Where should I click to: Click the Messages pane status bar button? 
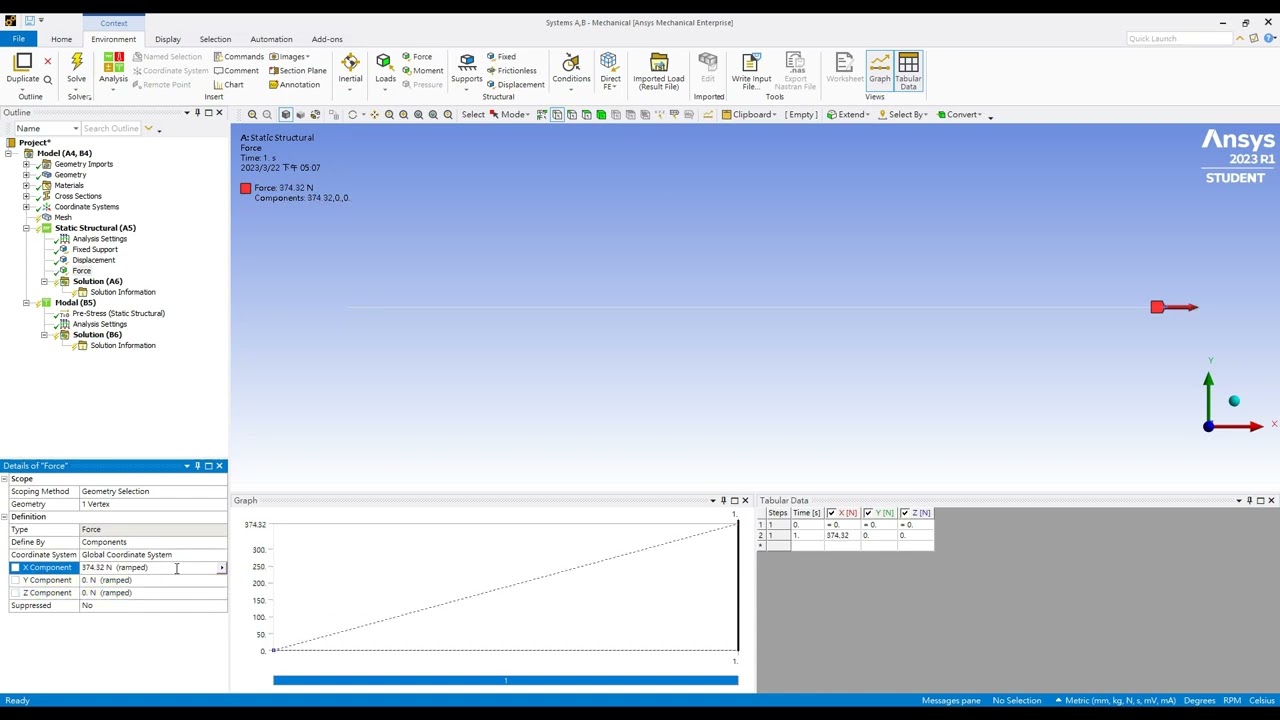(x=951, y=701)
